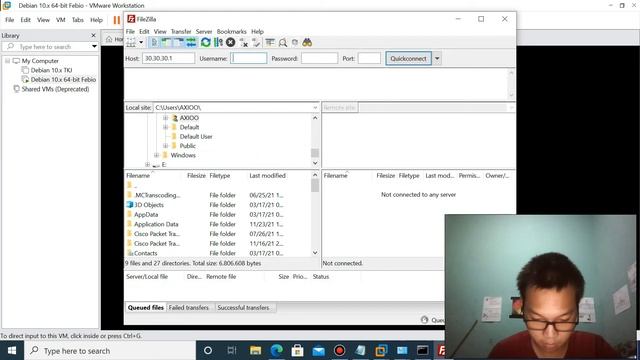Click the binoculars file search icon
The height and width of the screenshot is (360, 640).
coord(307,42)
